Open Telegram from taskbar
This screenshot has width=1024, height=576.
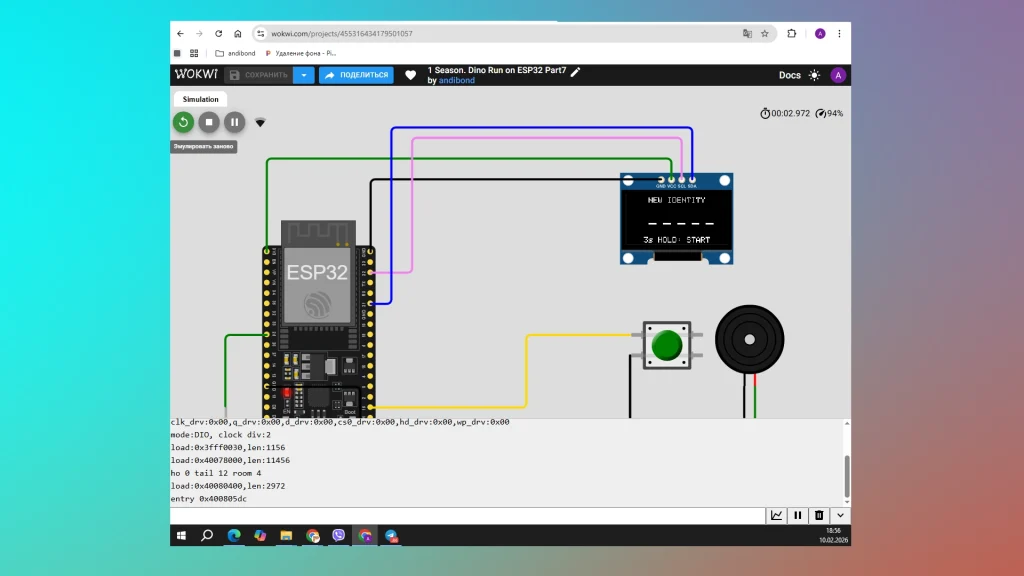pyautogui.click(x=391, y=536)
